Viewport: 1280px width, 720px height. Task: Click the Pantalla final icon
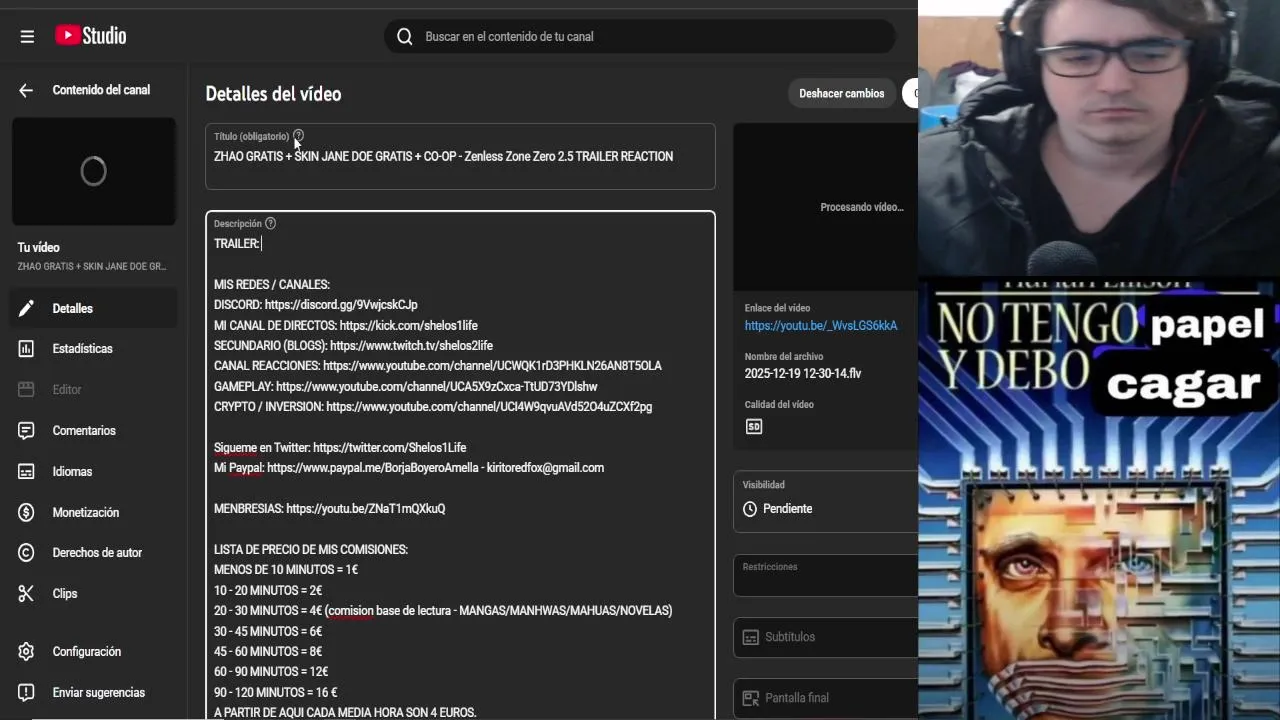(751, 698)
